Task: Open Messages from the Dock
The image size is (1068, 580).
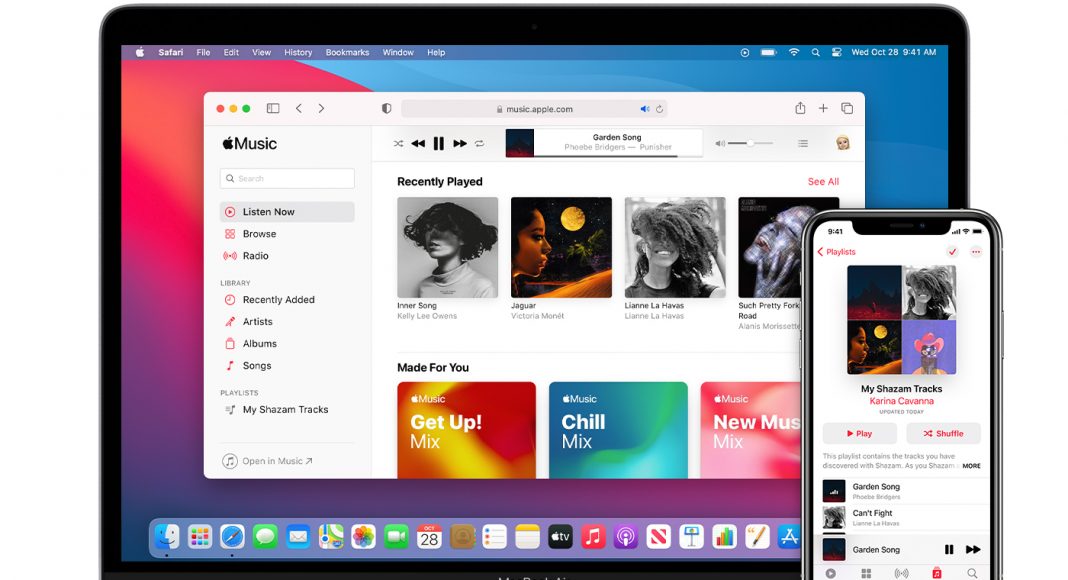Action: point(265,537)
